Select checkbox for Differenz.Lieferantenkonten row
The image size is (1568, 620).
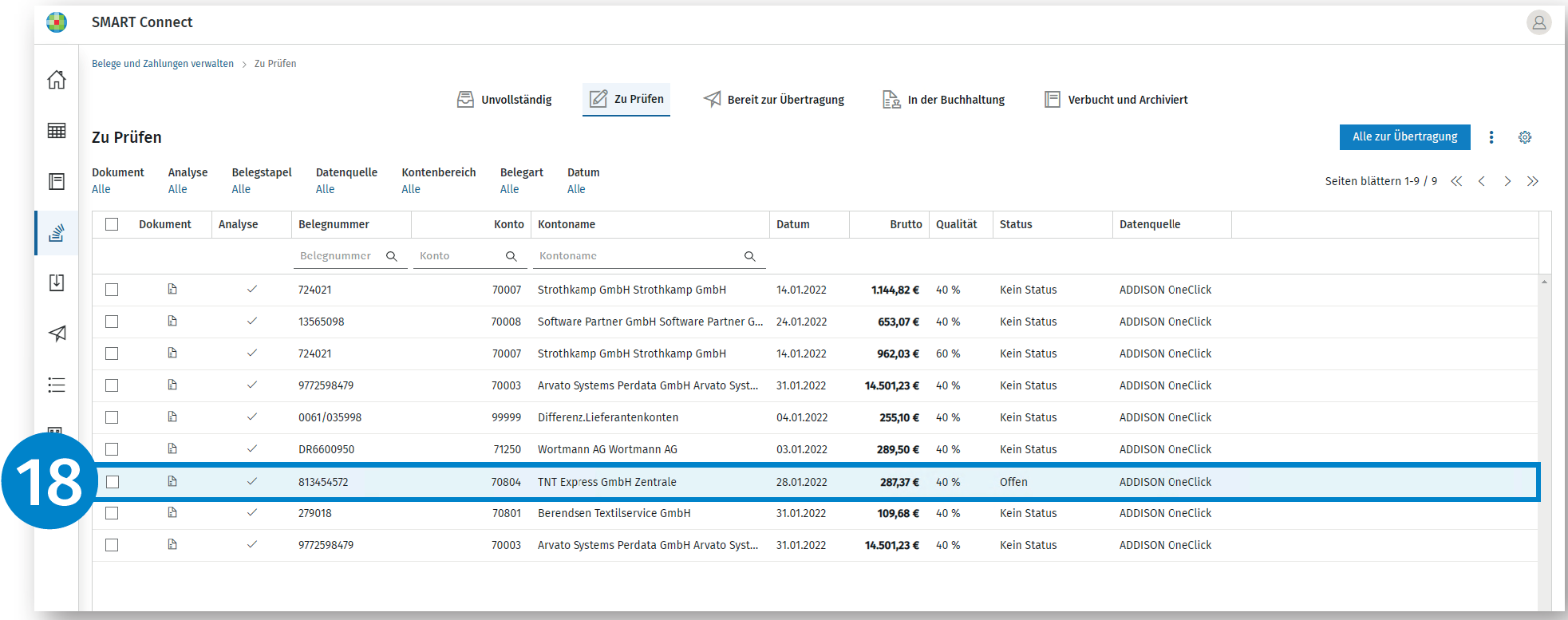[112, 417]
